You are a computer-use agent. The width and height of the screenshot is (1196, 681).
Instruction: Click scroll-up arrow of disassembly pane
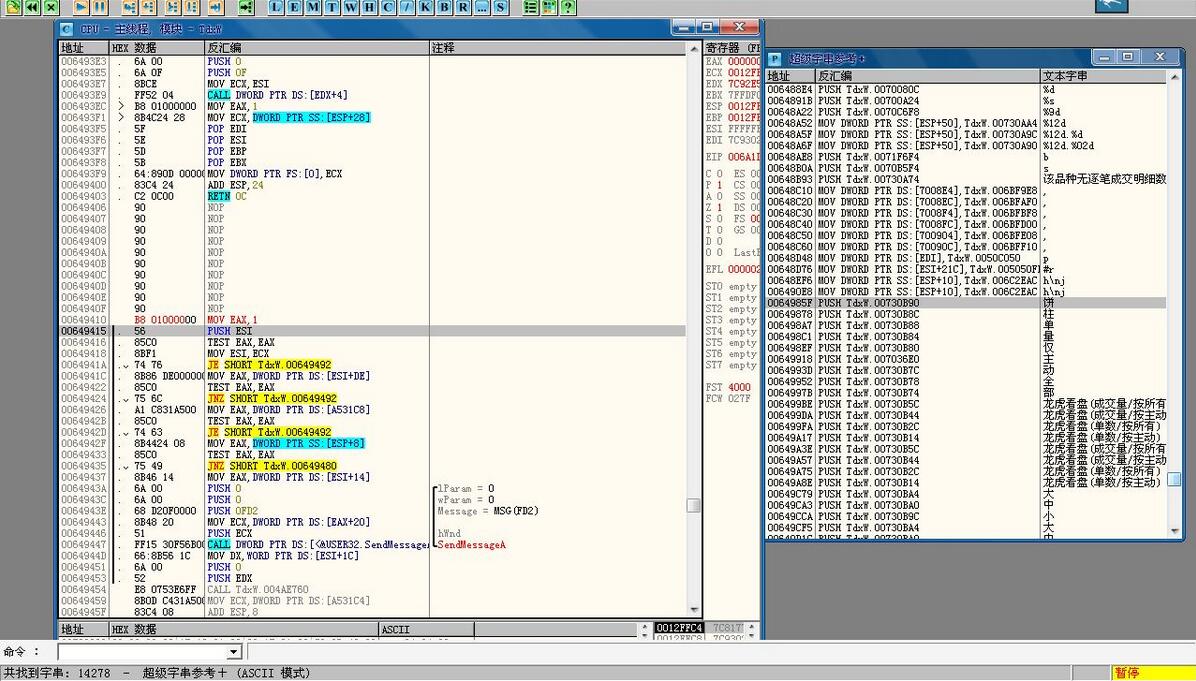[x=694, y=47]
